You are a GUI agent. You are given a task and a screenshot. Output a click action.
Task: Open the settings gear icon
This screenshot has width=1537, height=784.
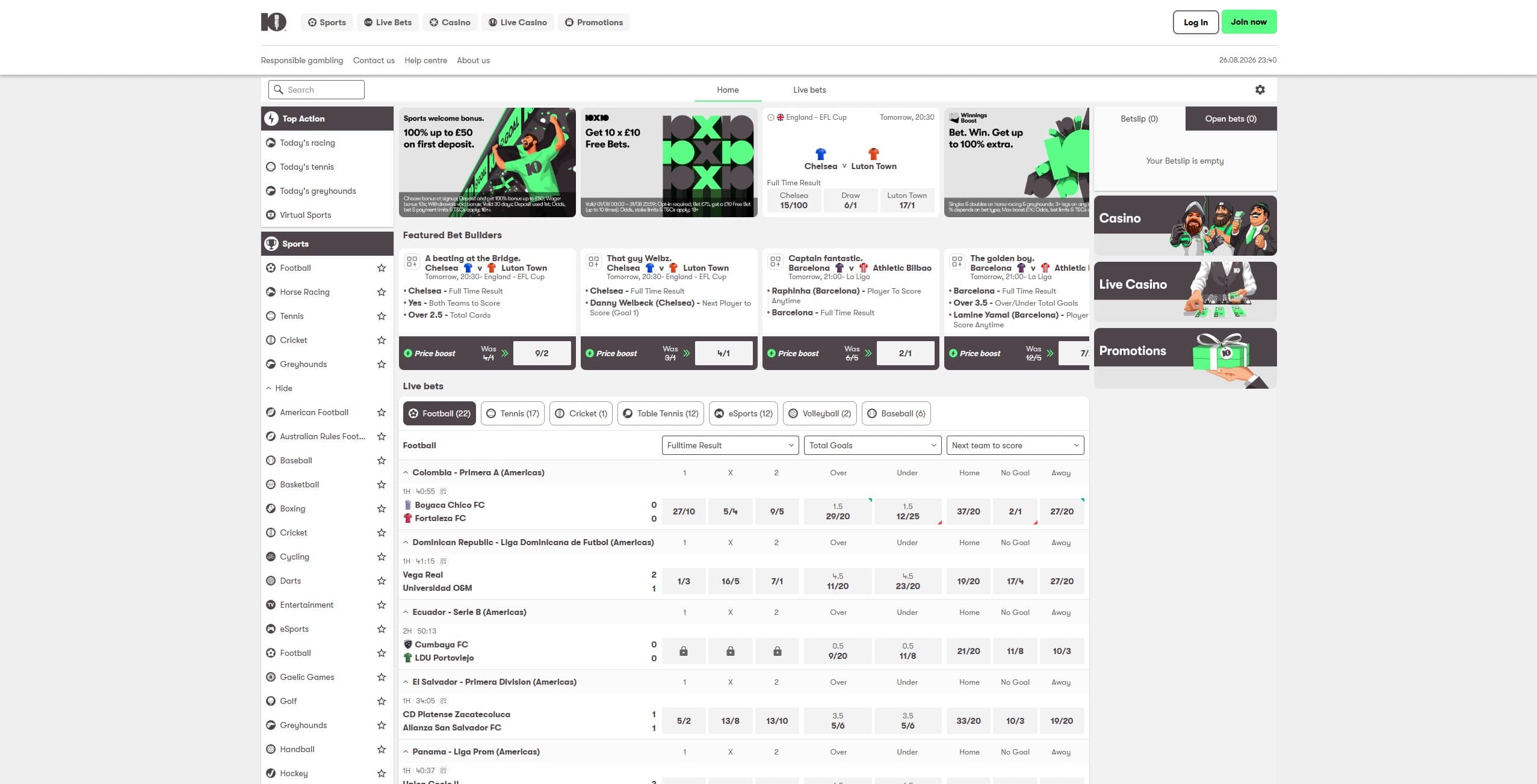[1260, 90]
